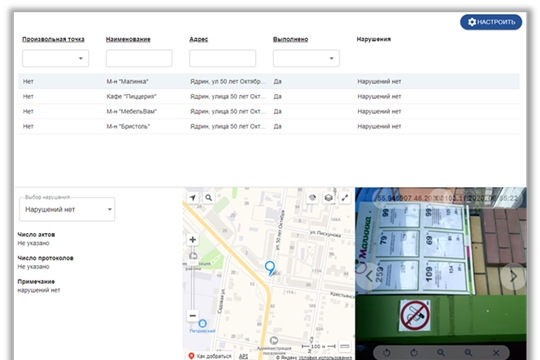Click the Да cell in Кафе "Пиццерия" row

[278, 96]
